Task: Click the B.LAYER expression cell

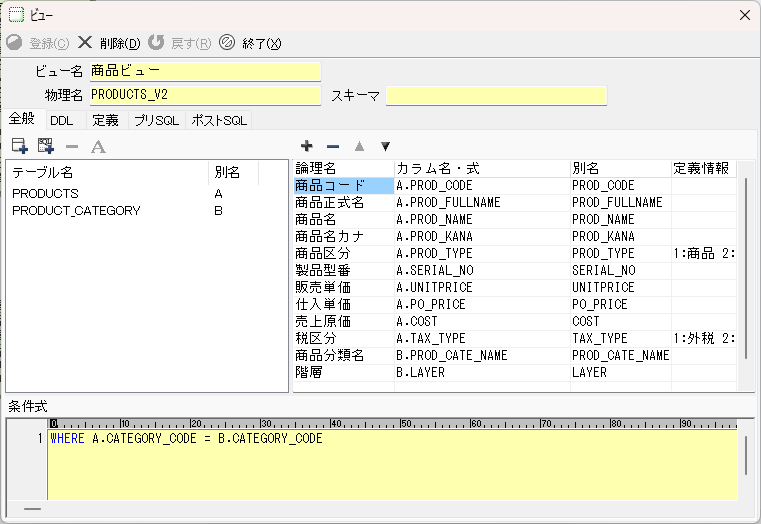Action: [482, 372]
